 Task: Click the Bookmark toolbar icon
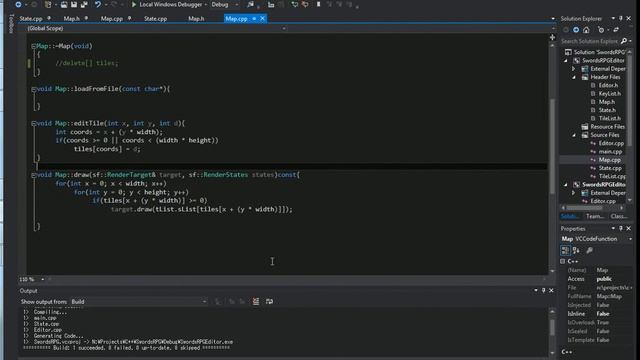point(318,4)
